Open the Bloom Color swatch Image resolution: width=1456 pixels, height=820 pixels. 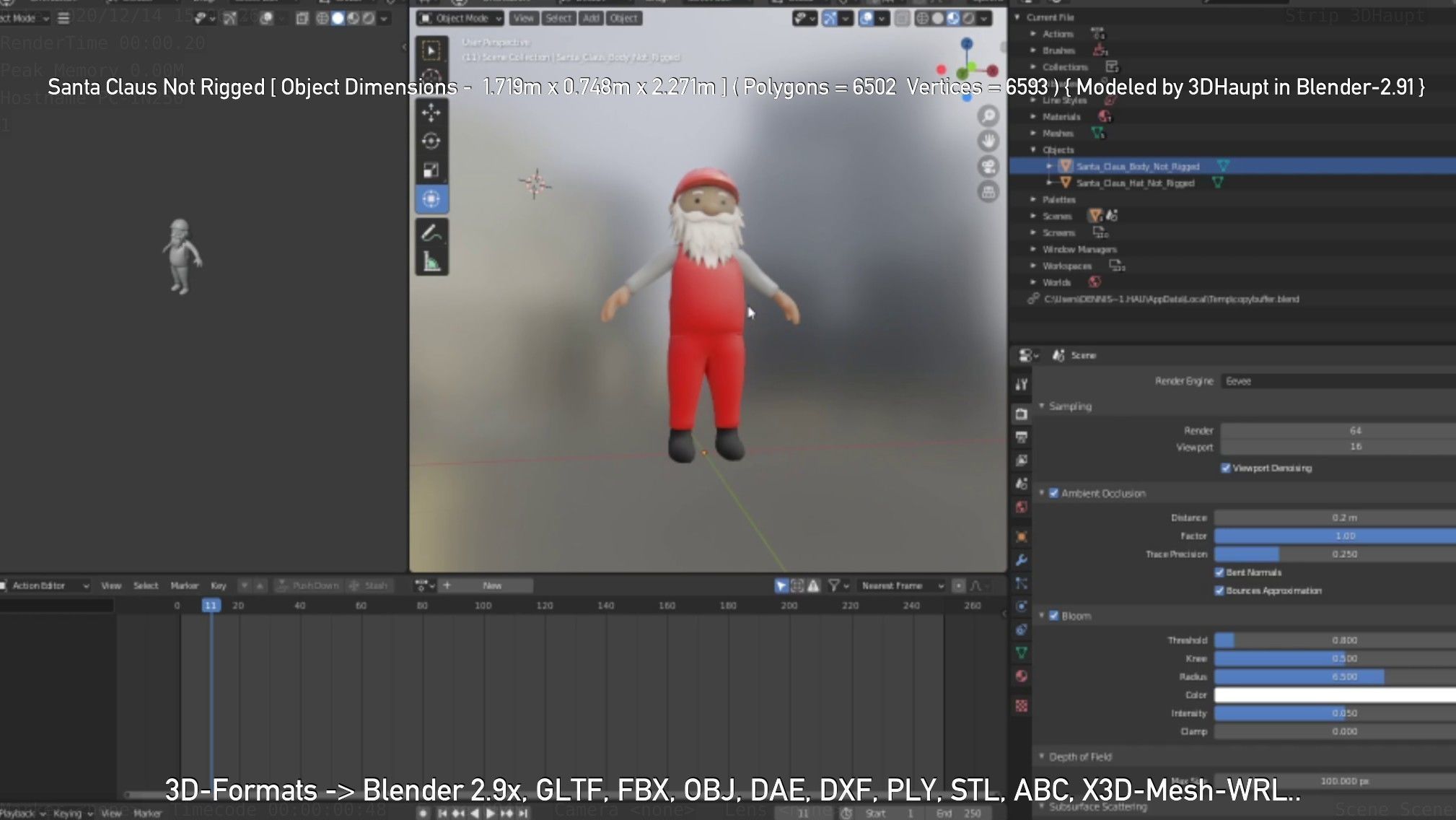coord(1335,695)
